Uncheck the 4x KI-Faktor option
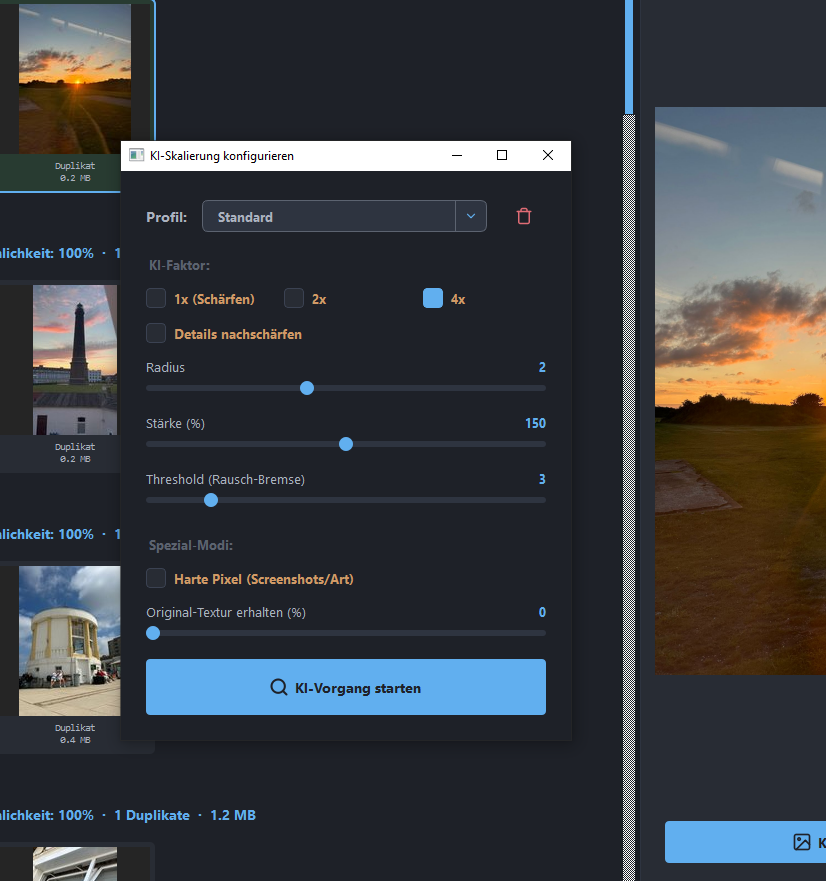This screenshot has height=881, width=826. [433, 298]
